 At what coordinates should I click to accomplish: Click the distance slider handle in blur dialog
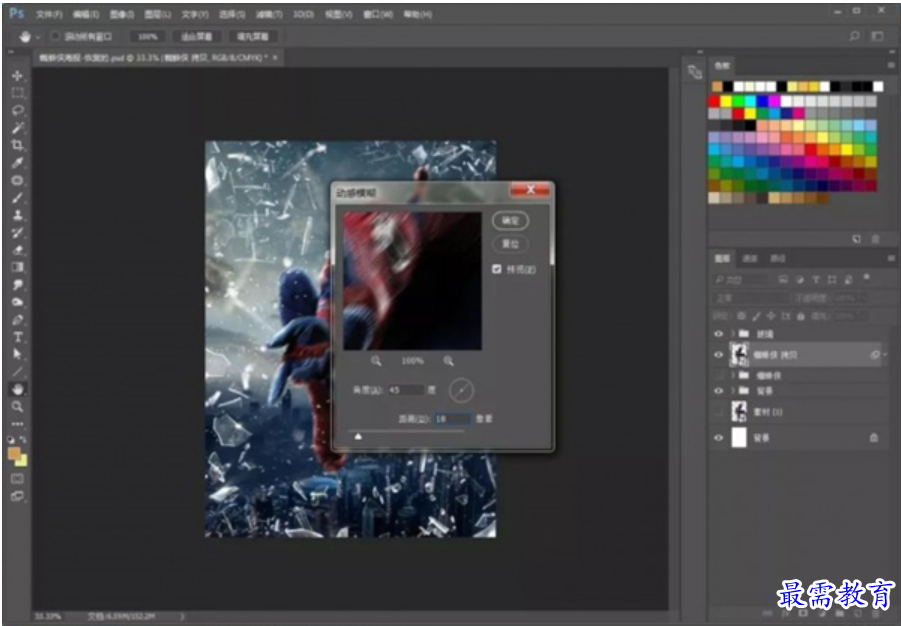(358, 437)
